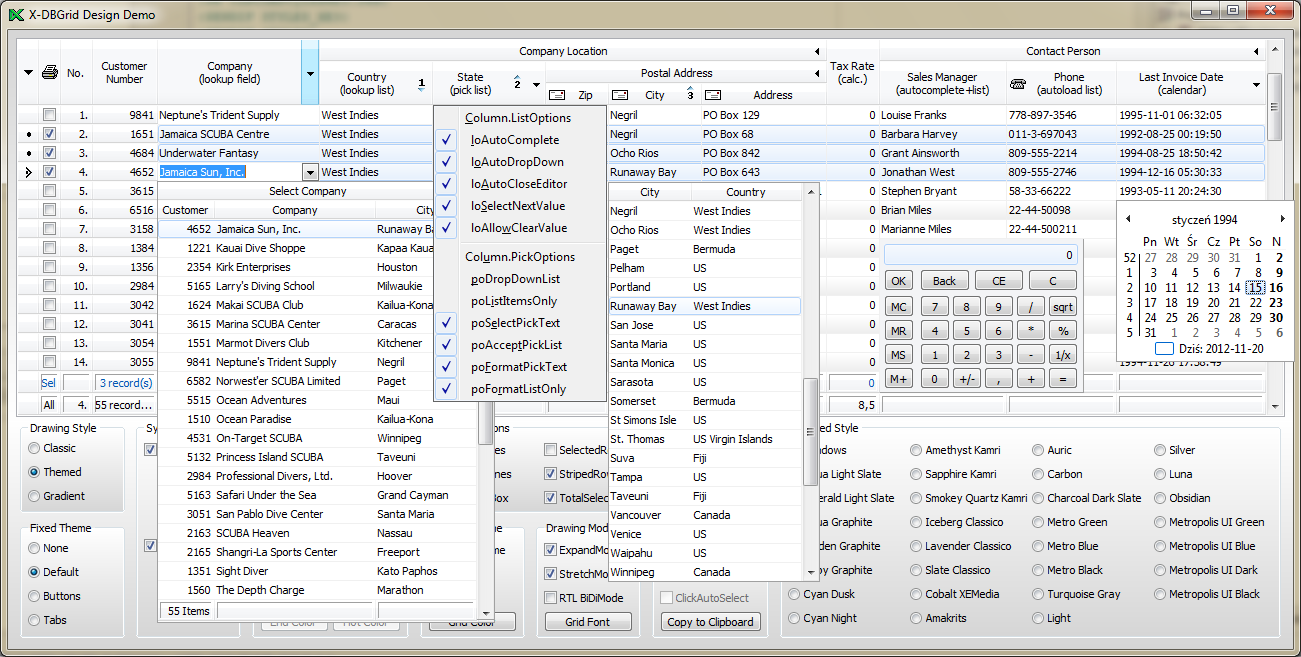Image resolution: width=1301 pixels, height=657 pixels.
Task: Collapse the Company Location column band
Action: click(x=818, y=52)
